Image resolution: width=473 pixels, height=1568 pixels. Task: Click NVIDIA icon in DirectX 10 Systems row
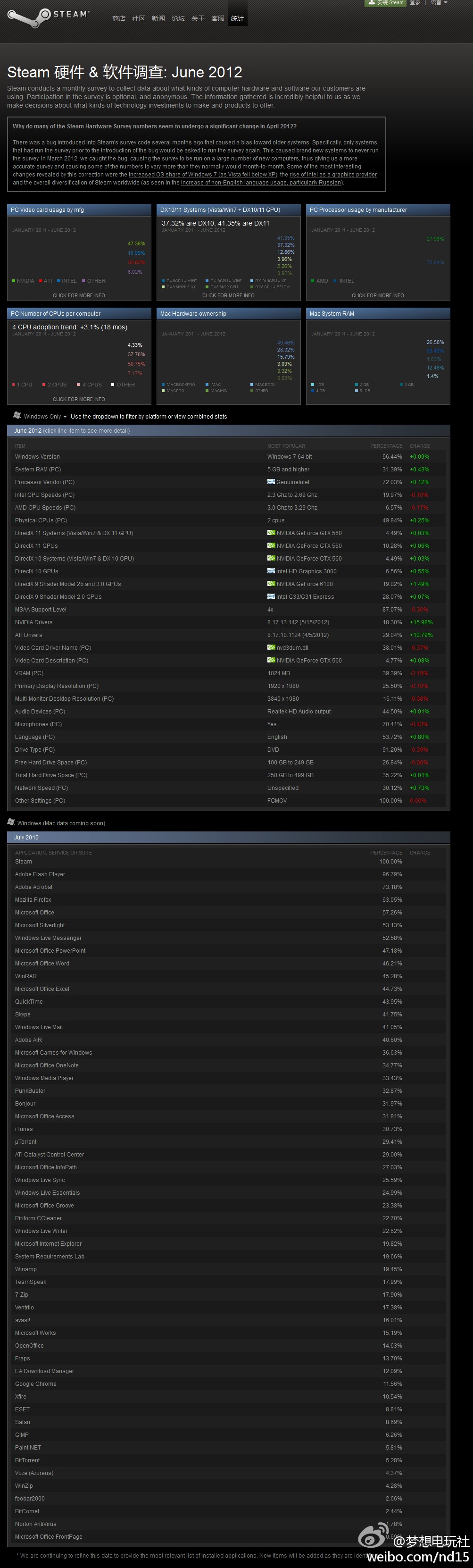click(x=271, y=558)
